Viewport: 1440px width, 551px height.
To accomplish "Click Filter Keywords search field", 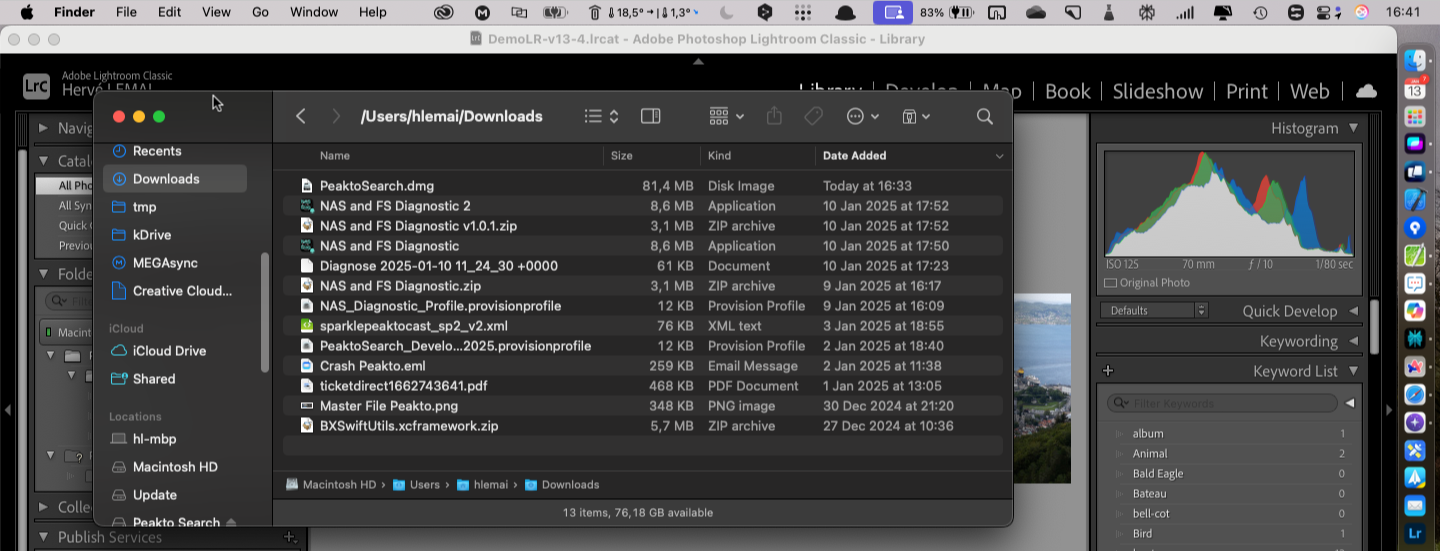I will 1222,403.
